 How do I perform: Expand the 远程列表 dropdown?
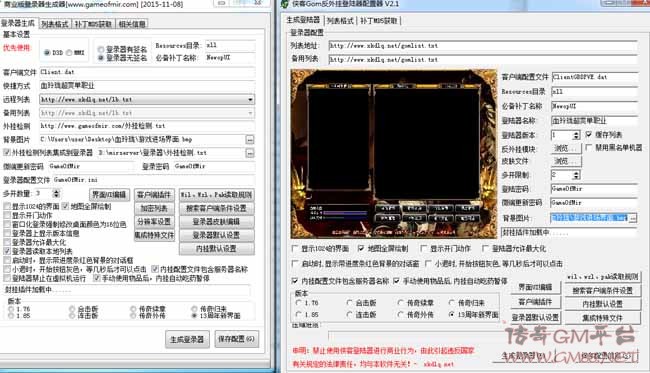coord(250,99)
